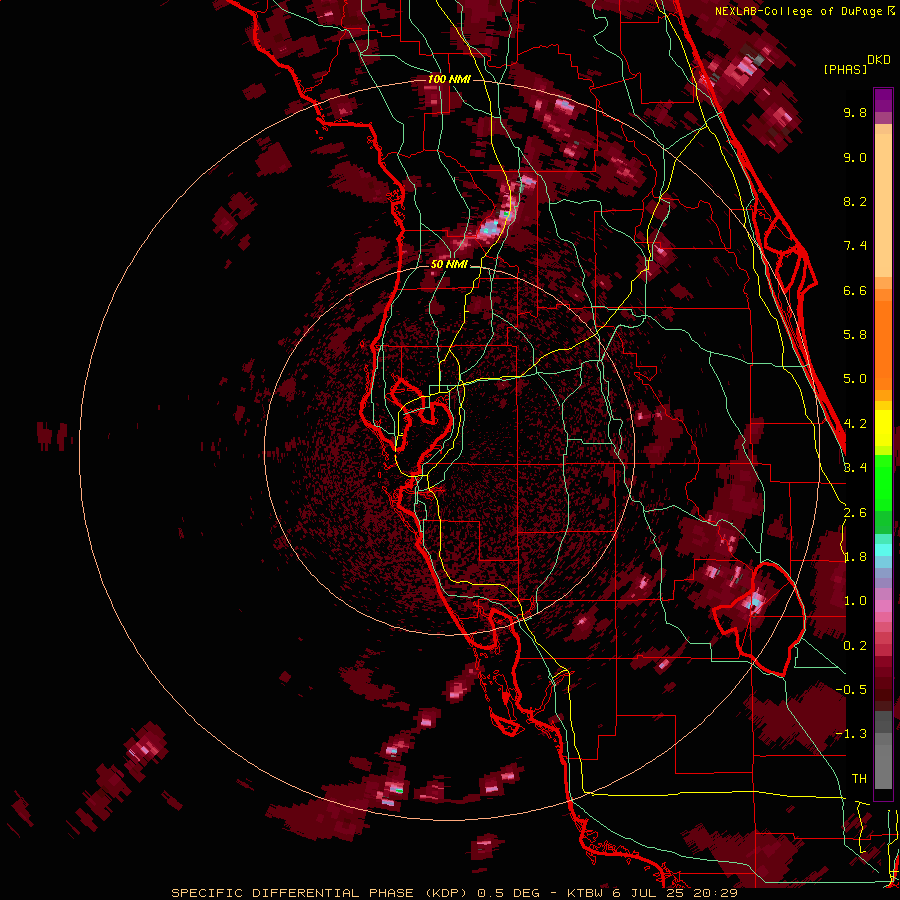This screenshot has width=900, height=900.
Task: Click the 7.4 scale value
Action: pos(855,246)
